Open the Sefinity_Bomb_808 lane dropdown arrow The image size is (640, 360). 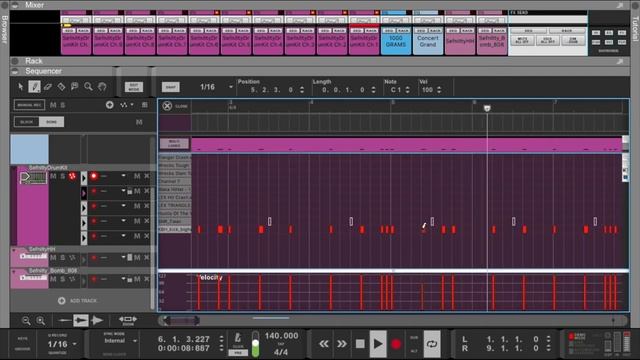pyautogui.click(x=123, y=279)
